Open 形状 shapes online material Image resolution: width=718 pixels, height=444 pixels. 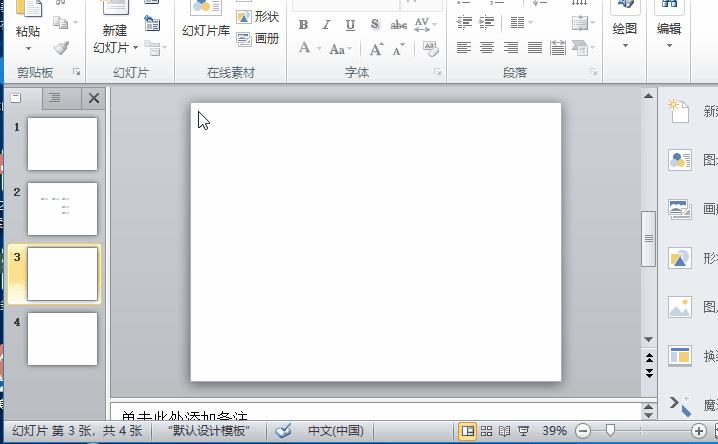258,17
